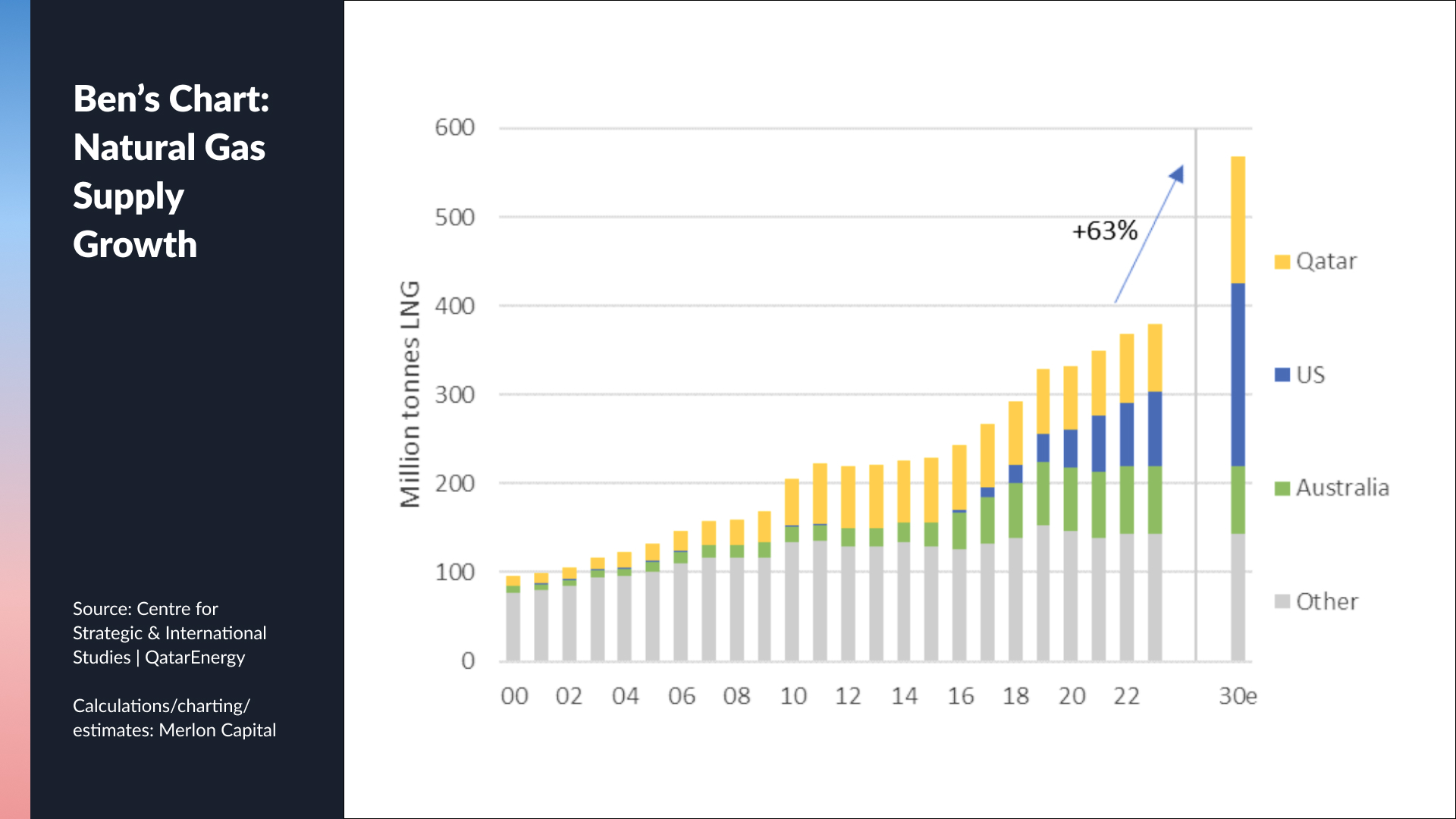Click the +63% growth annotation
The height and width of the screenshot is (819, 1456).
[x=1104, y=231]
